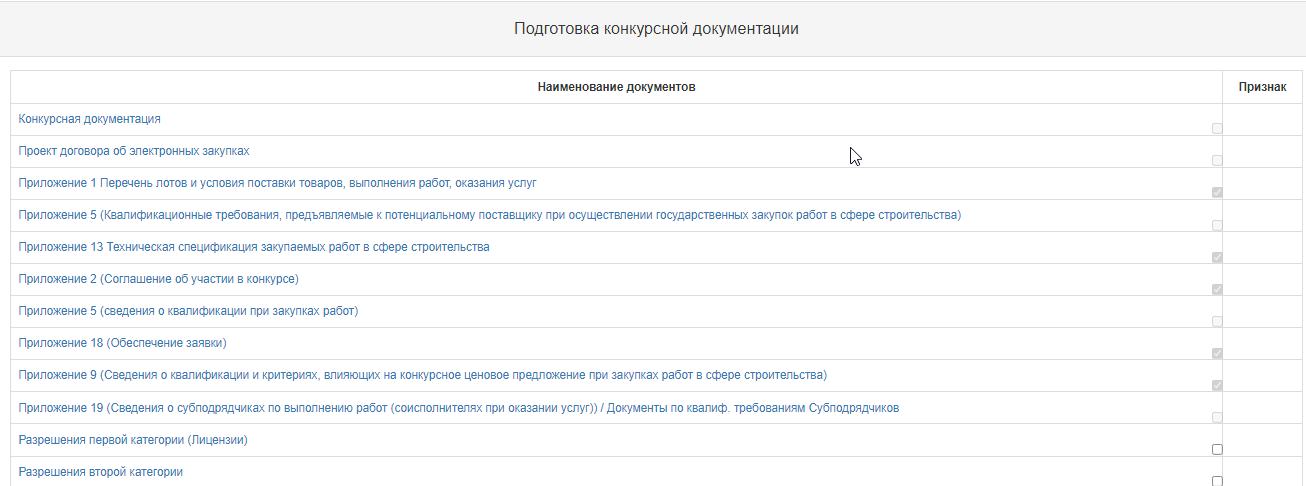Open Приложение 5 сведения о квалификации link

pos(188,311)
